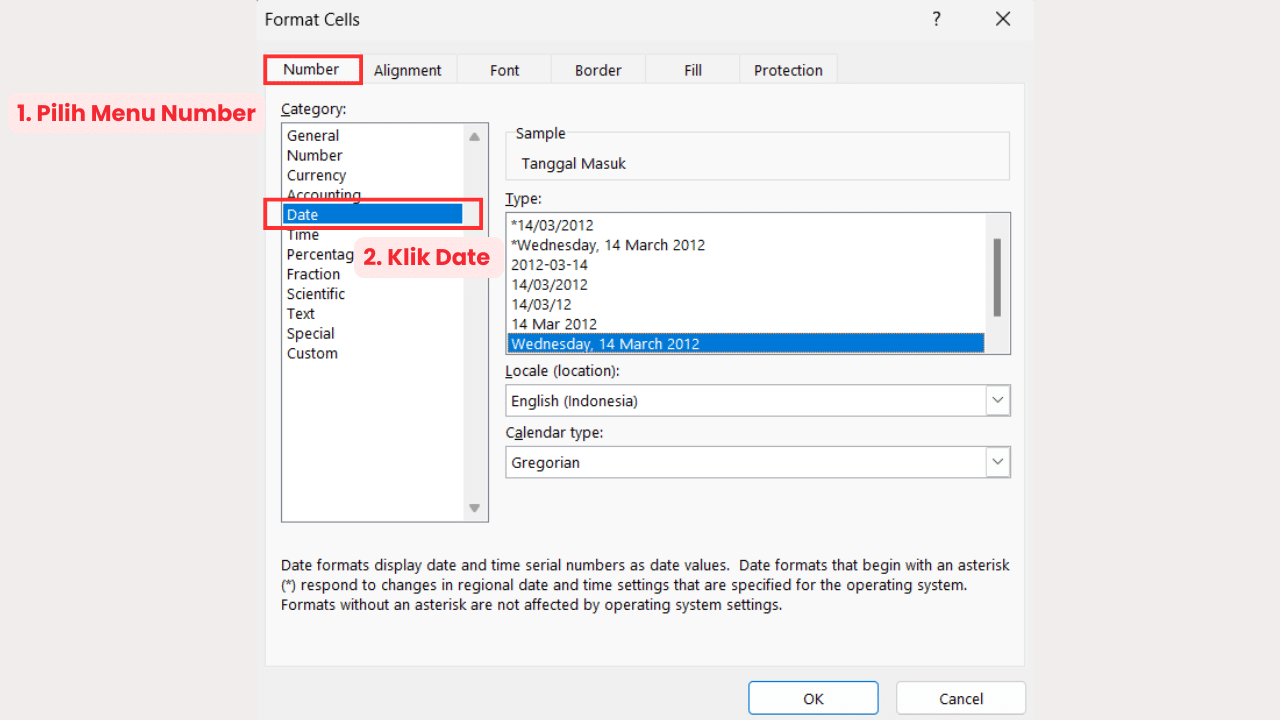
Task: Dismiss the dialog via Cancel
Action: 960,697
